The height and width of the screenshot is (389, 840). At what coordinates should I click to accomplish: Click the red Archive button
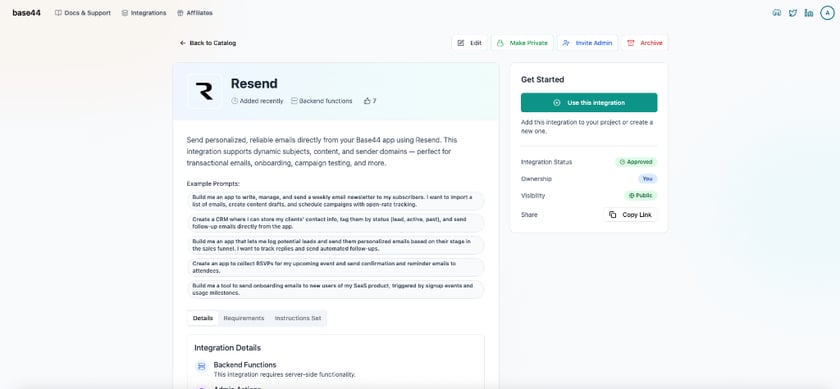point(645,43)
